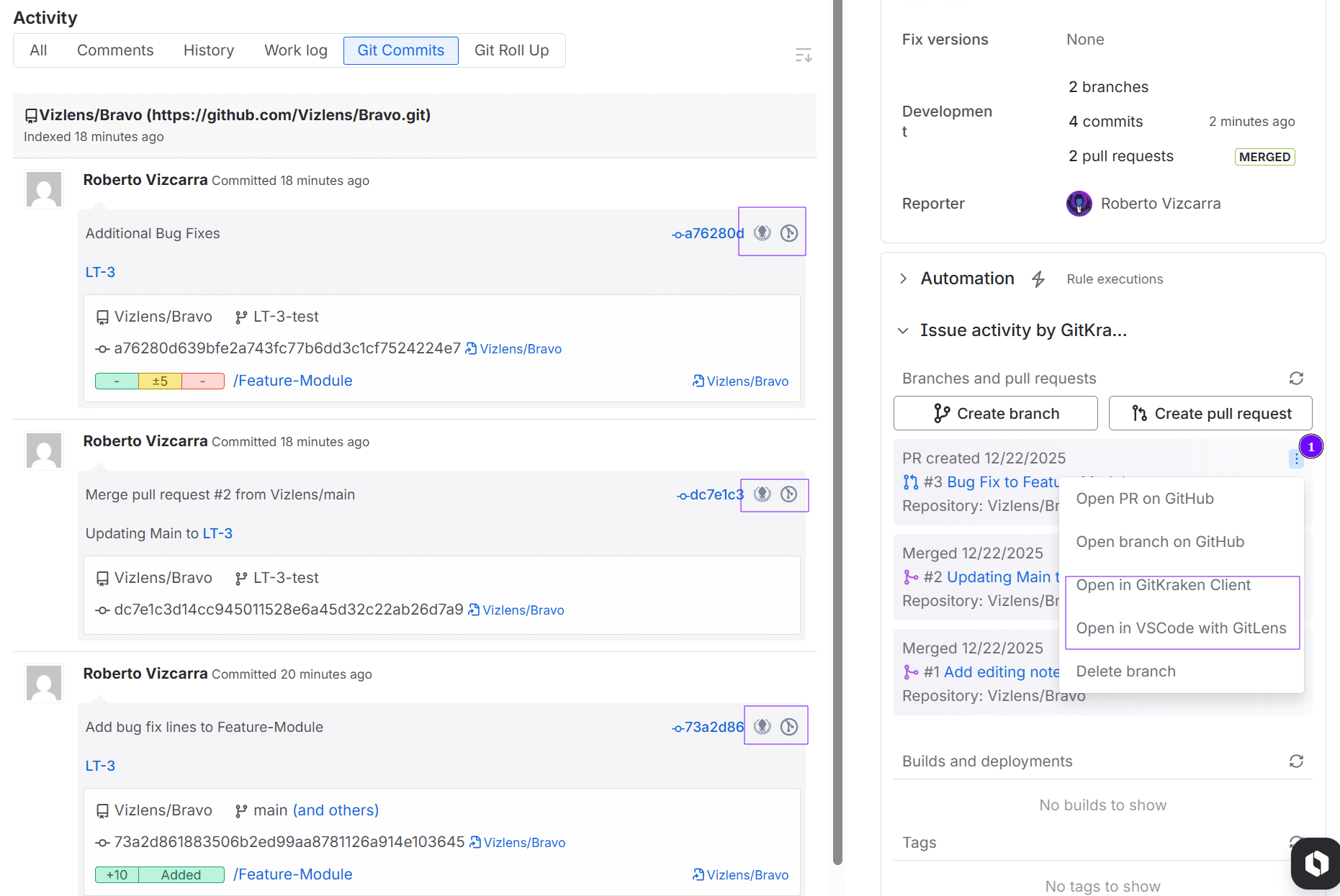Select 'Open in GitKraken Client' menu item

coord(1163,585)
